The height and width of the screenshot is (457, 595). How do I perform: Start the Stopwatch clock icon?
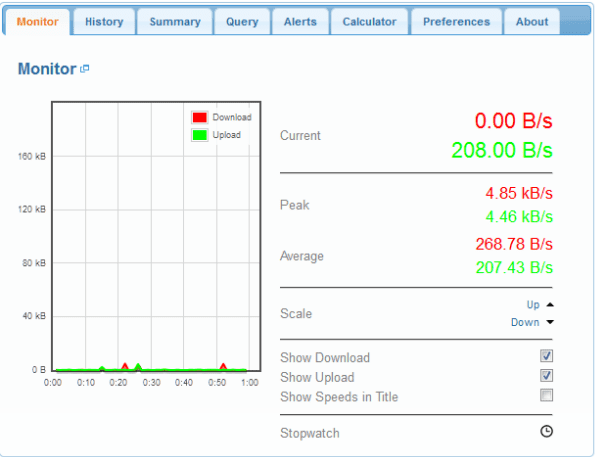[546, 432]
